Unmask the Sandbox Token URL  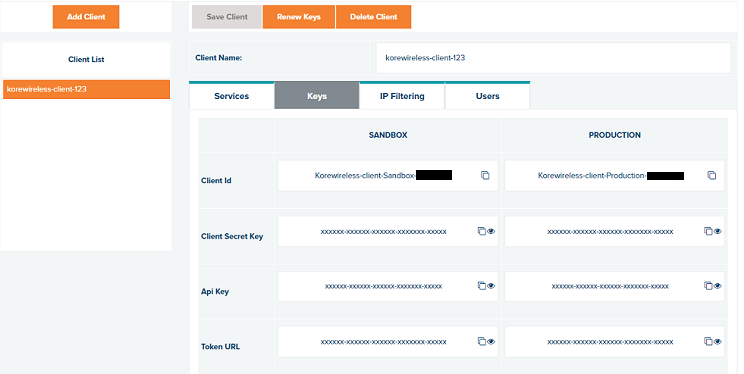click(491, 342)
